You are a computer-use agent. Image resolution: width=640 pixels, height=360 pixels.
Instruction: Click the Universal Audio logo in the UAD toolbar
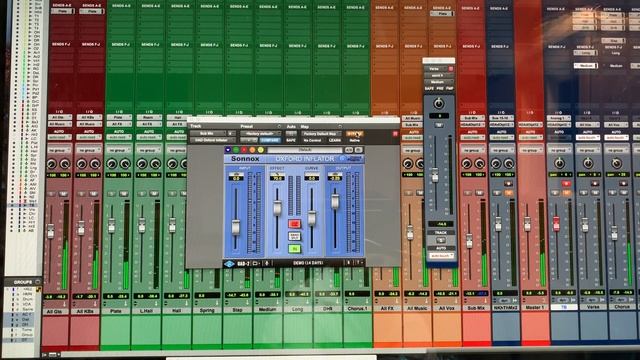[229, 264]
